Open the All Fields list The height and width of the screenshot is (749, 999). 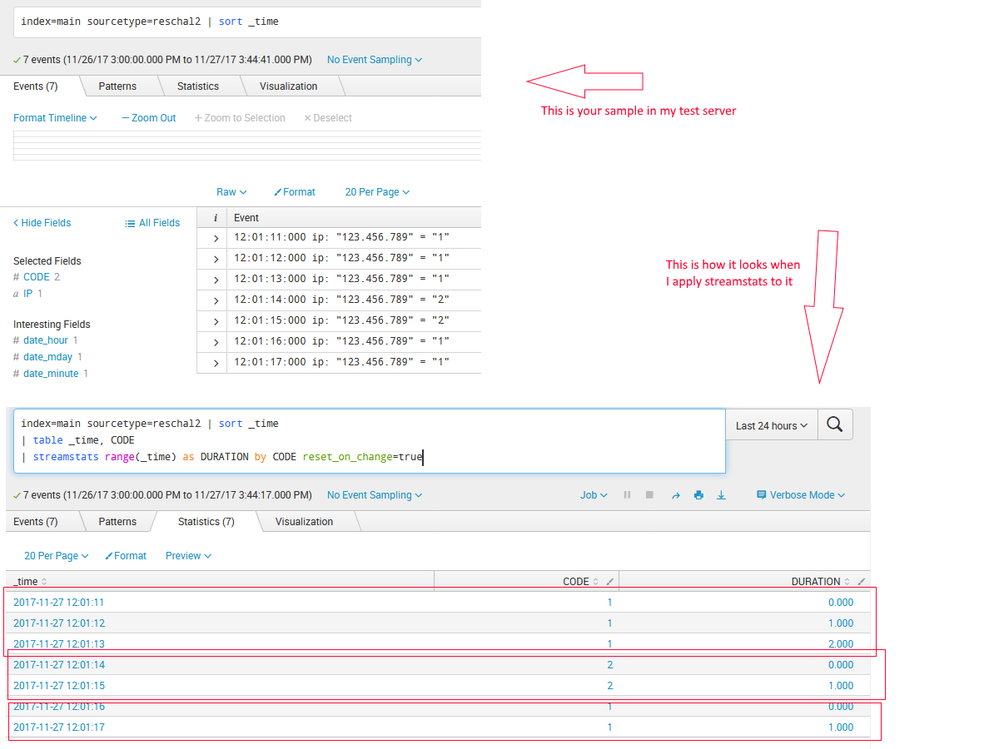152,223
